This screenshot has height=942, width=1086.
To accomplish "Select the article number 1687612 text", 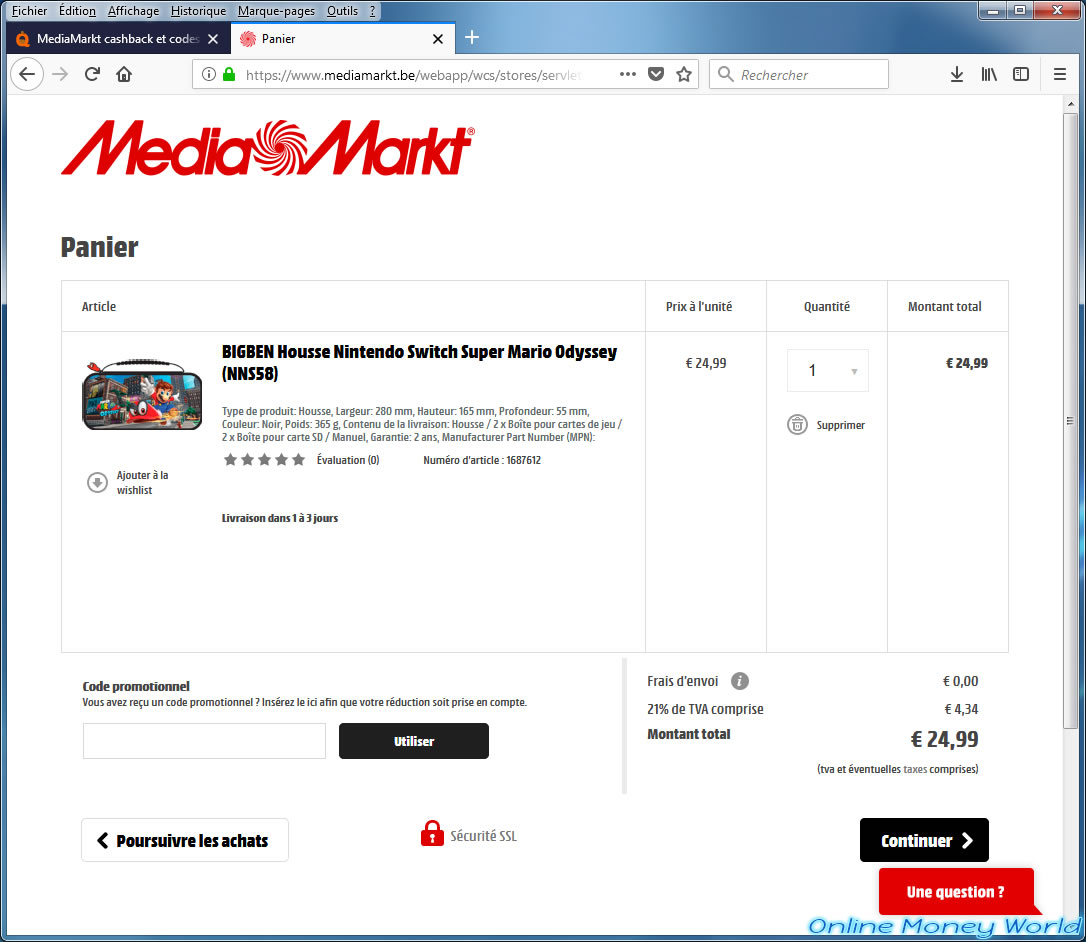I will [x=524, y=460].
